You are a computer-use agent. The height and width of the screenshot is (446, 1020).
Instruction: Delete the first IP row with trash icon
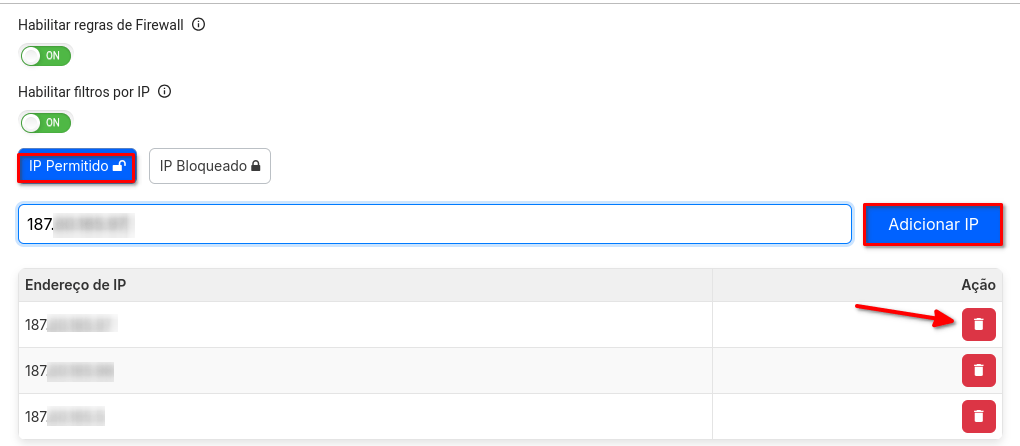tap(978, 324)
